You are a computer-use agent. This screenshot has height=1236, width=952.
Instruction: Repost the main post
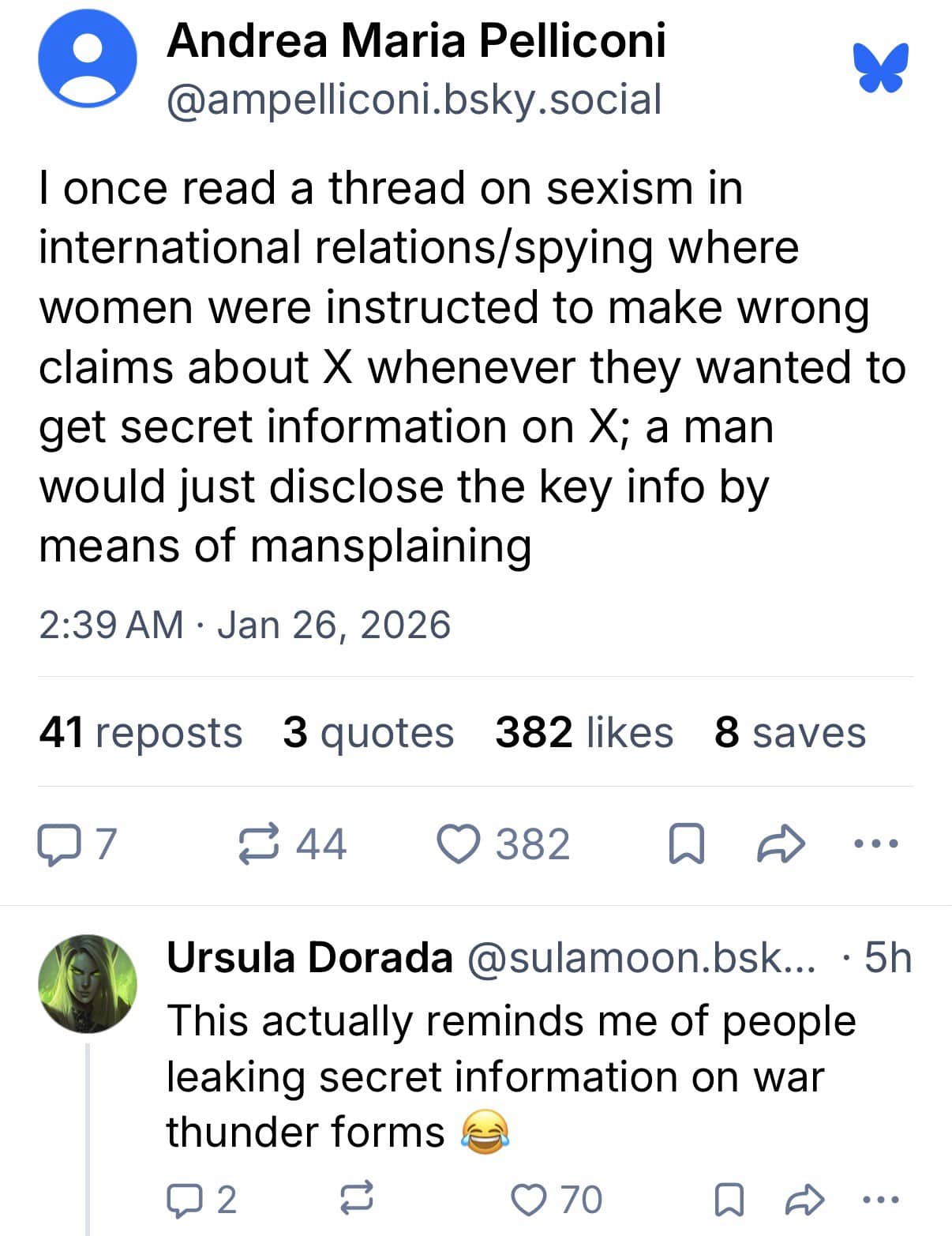259,844
